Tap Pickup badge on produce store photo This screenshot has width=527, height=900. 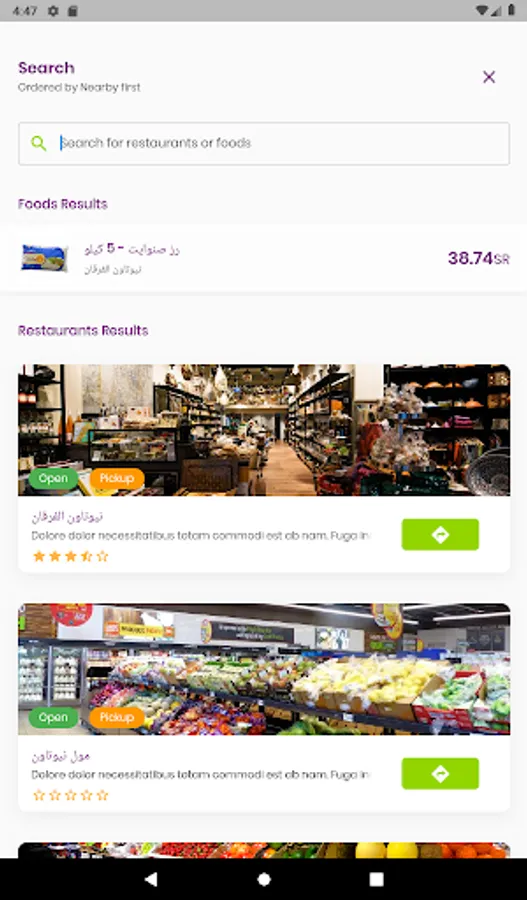pyautogui.click(x=117, y=717)
